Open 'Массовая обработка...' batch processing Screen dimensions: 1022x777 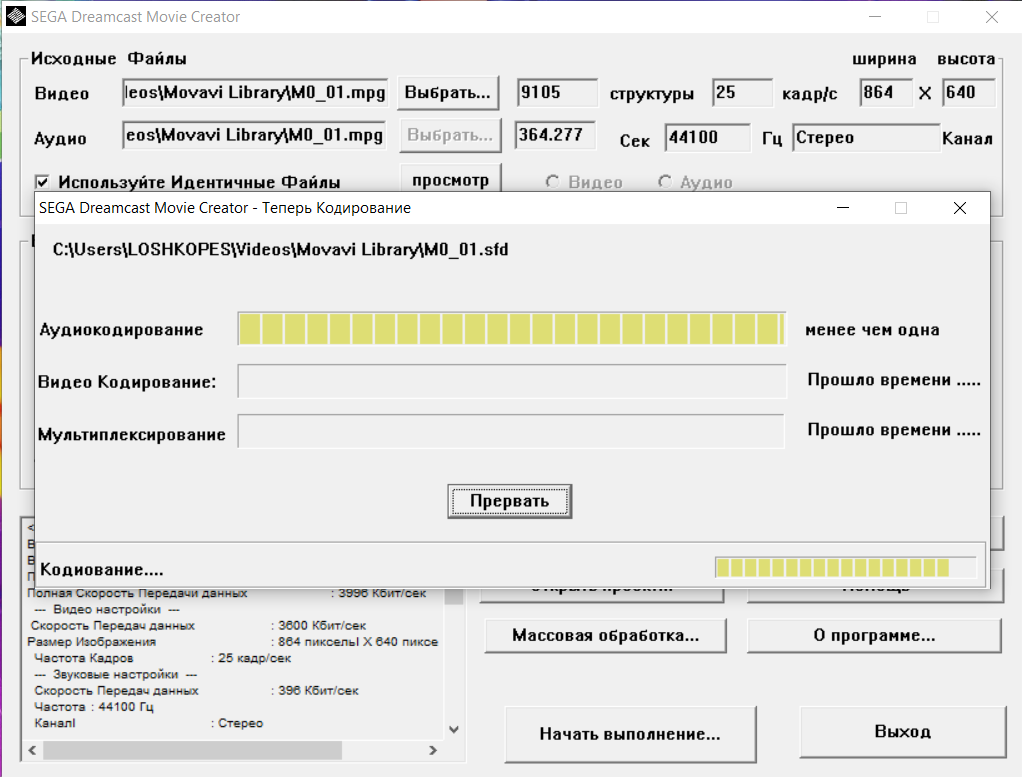pyautogui.click(x=606, y=635)
